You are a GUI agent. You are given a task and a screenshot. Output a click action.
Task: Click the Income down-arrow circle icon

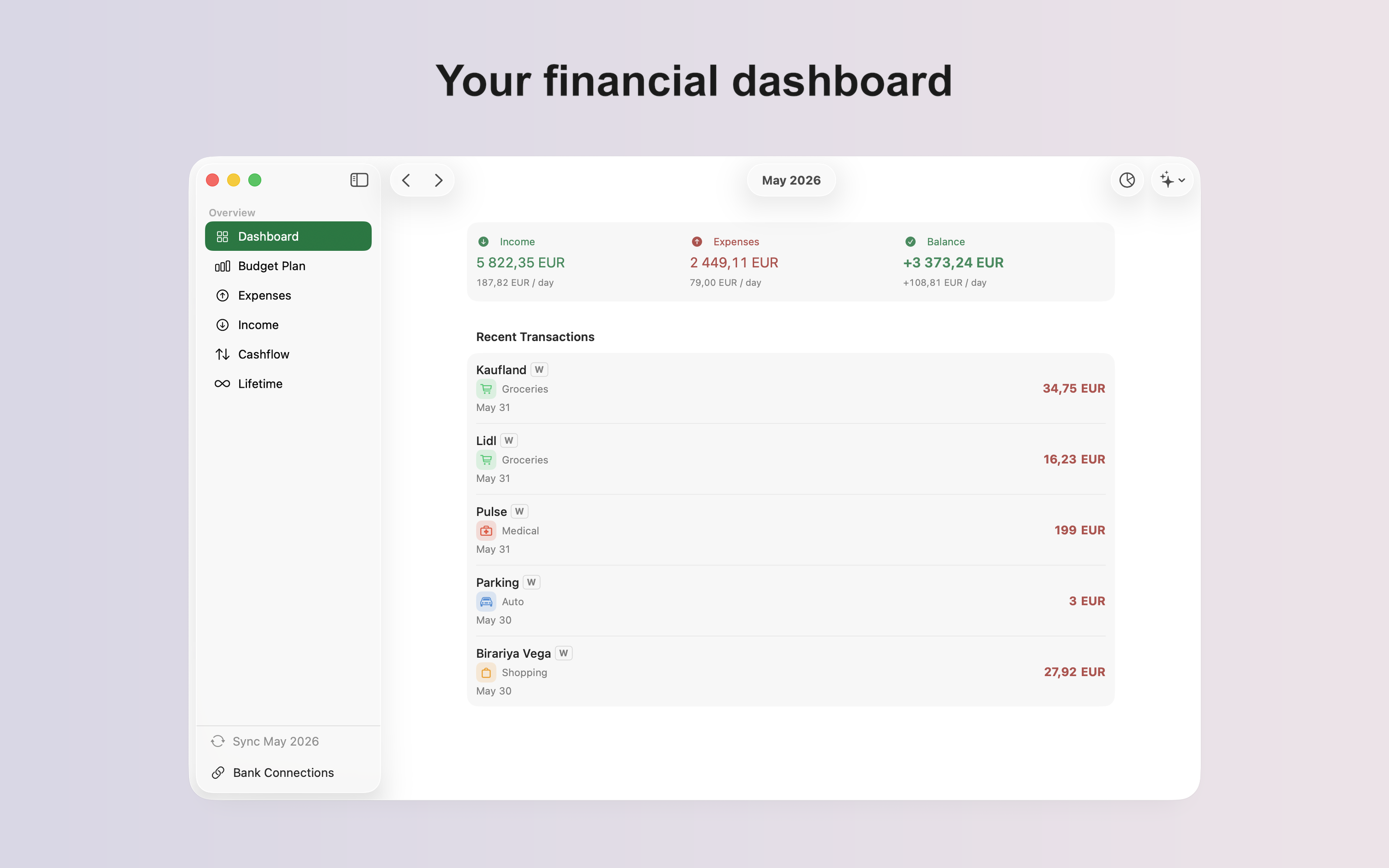pos(222,325)
